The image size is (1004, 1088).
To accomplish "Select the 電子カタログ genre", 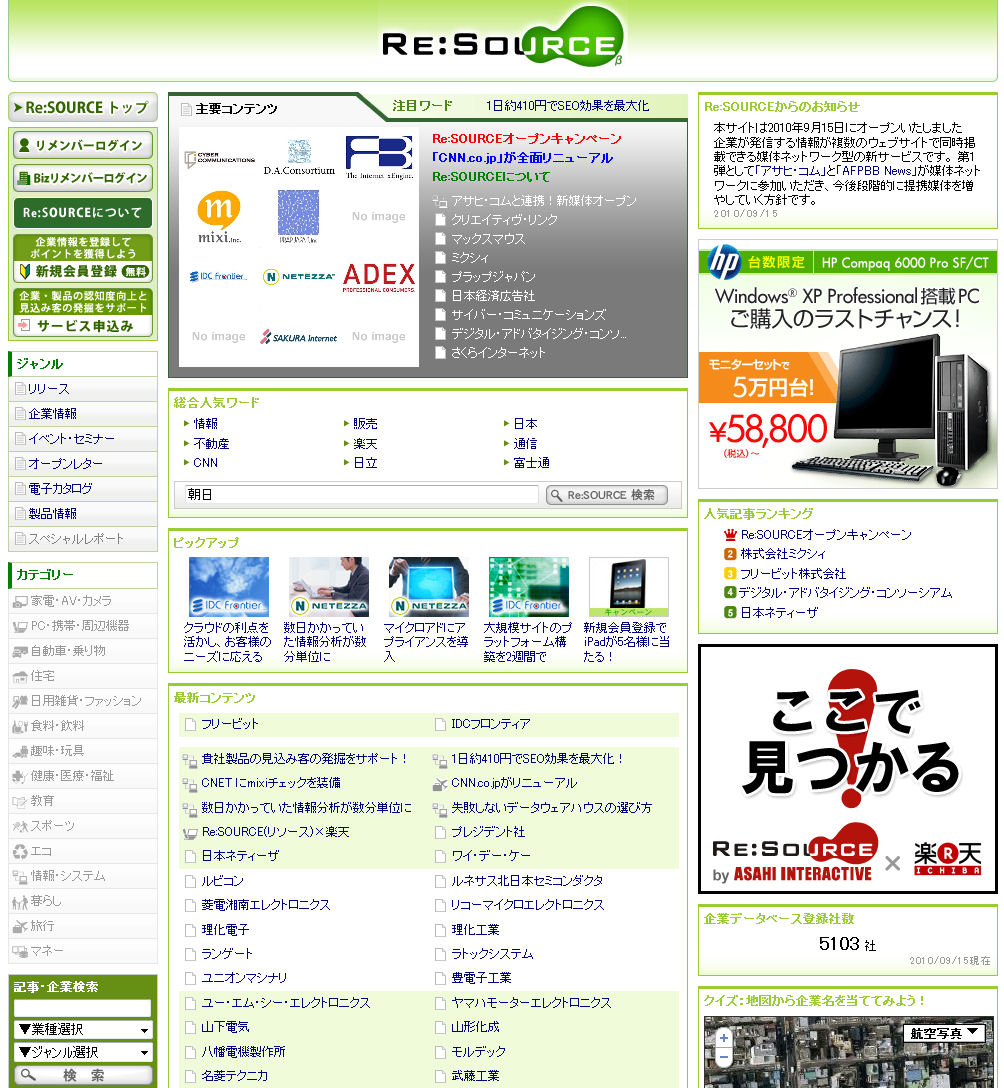I will point(60,489).
